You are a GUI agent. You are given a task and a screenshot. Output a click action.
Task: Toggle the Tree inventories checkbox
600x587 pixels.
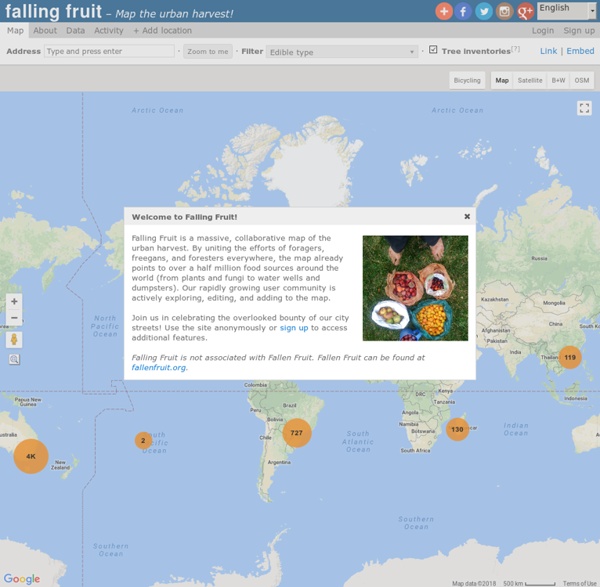(x=433, y=49)
